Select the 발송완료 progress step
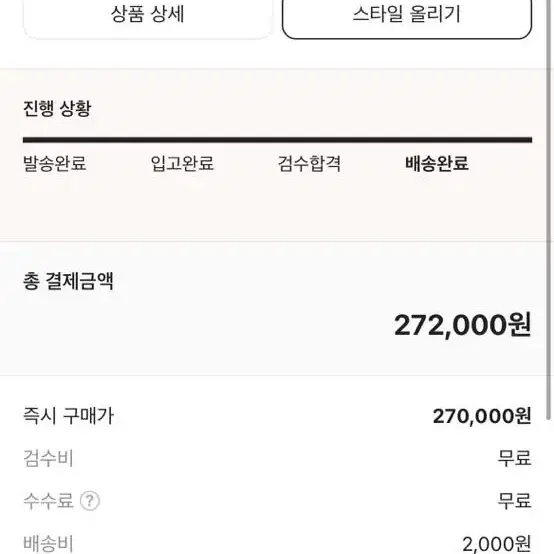The image size is (554, 554). 55,163
